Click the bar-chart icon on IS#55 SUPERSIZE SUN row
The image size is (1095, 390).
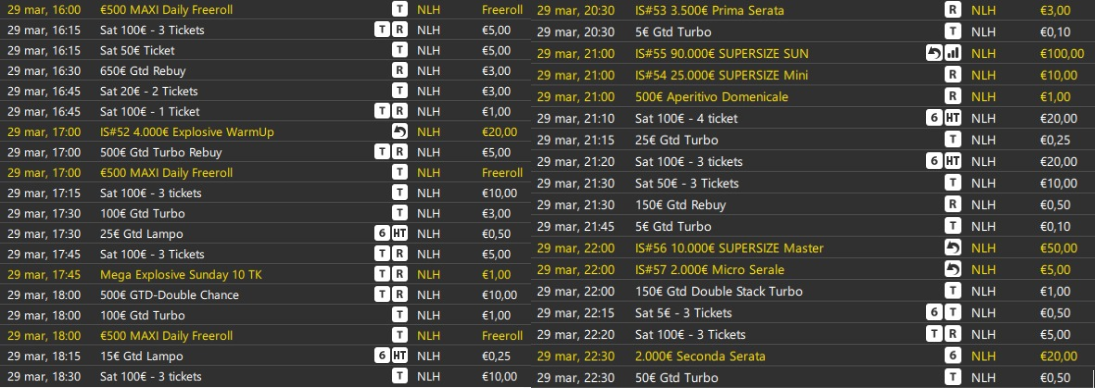click(x=953, y=54)
